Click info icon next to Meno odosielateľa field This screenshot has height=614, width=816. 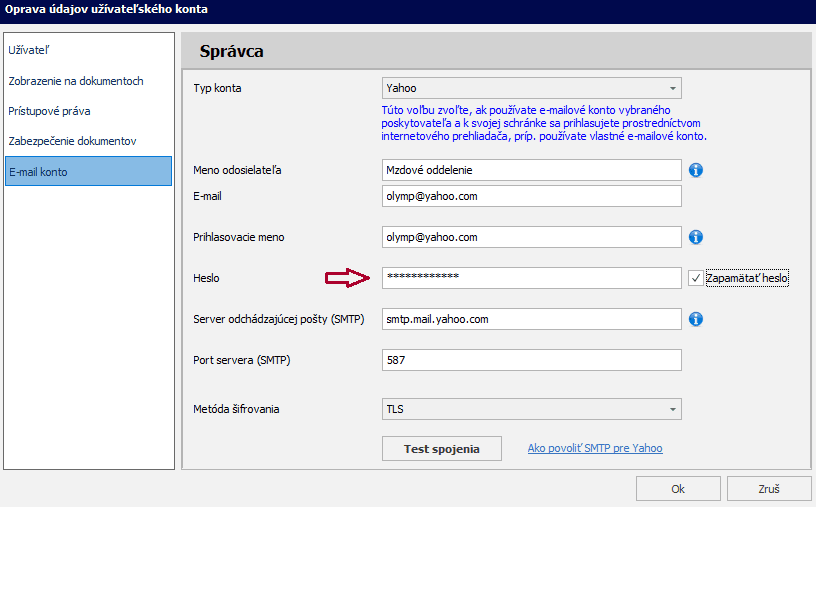point(696,170)
